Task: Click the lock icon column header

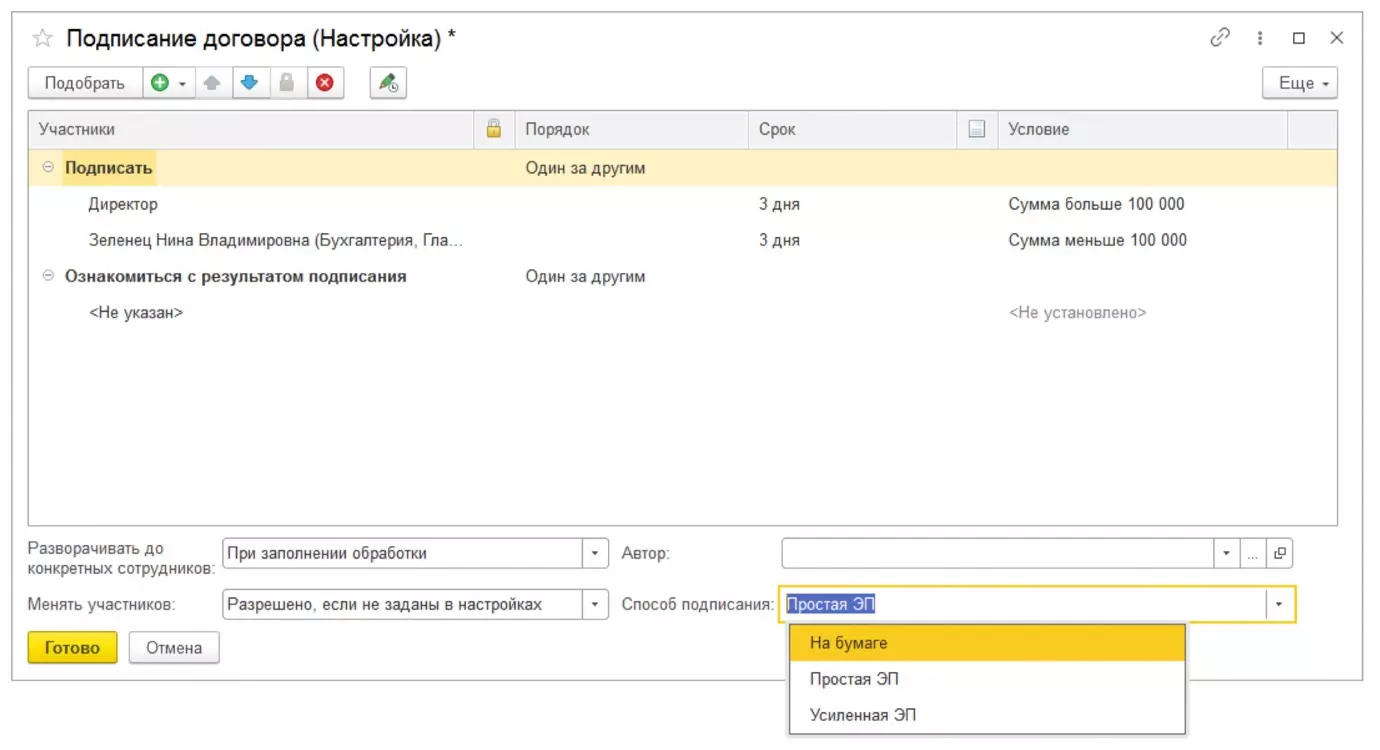Action: coord(493,129)
